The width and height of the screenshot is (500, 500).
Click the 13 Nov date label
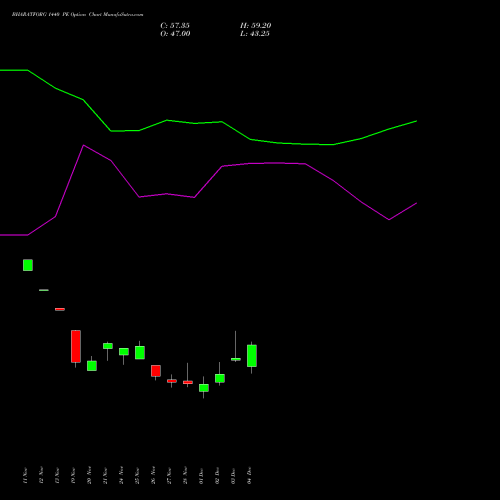point(57,475)
